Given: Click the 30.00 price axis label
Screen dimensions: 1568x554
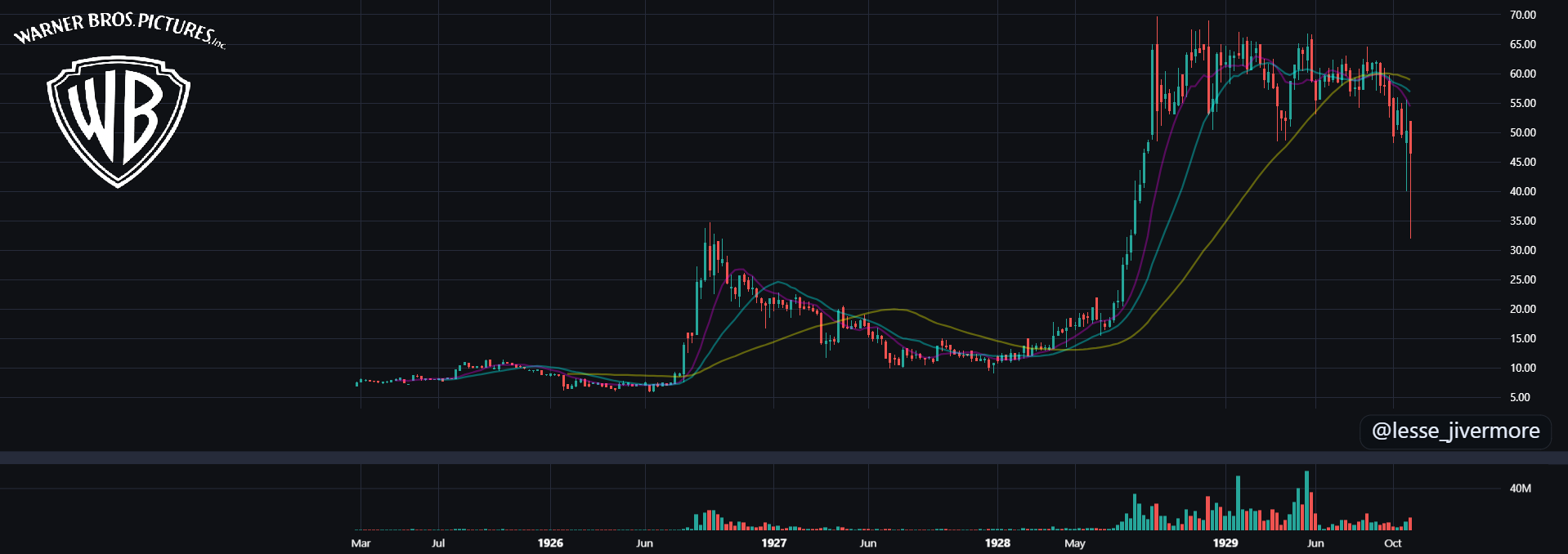Looking at the screenshot, I should click(x=1523, y=250).
